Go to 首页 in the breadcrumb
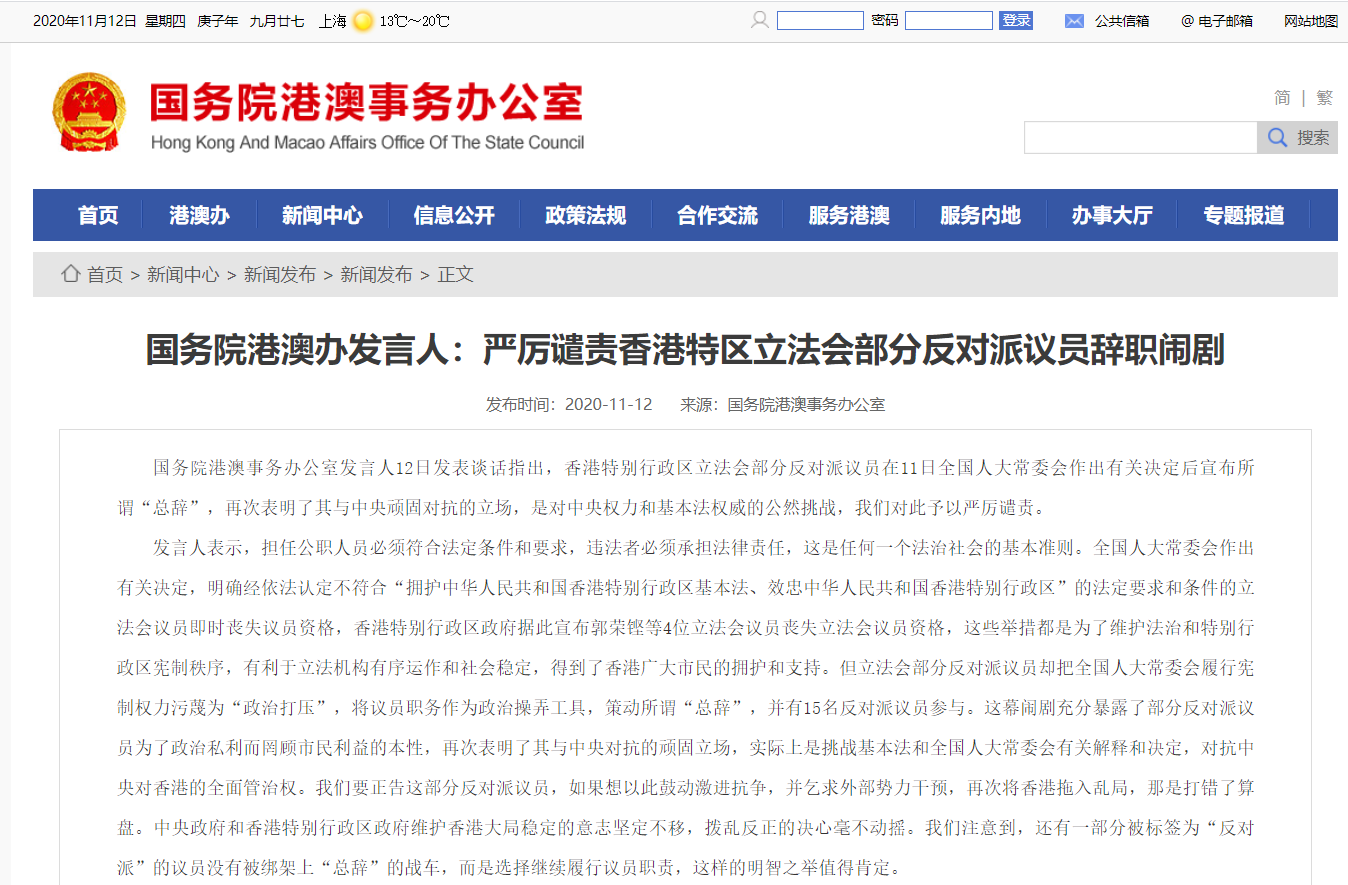 coord(105,274)
